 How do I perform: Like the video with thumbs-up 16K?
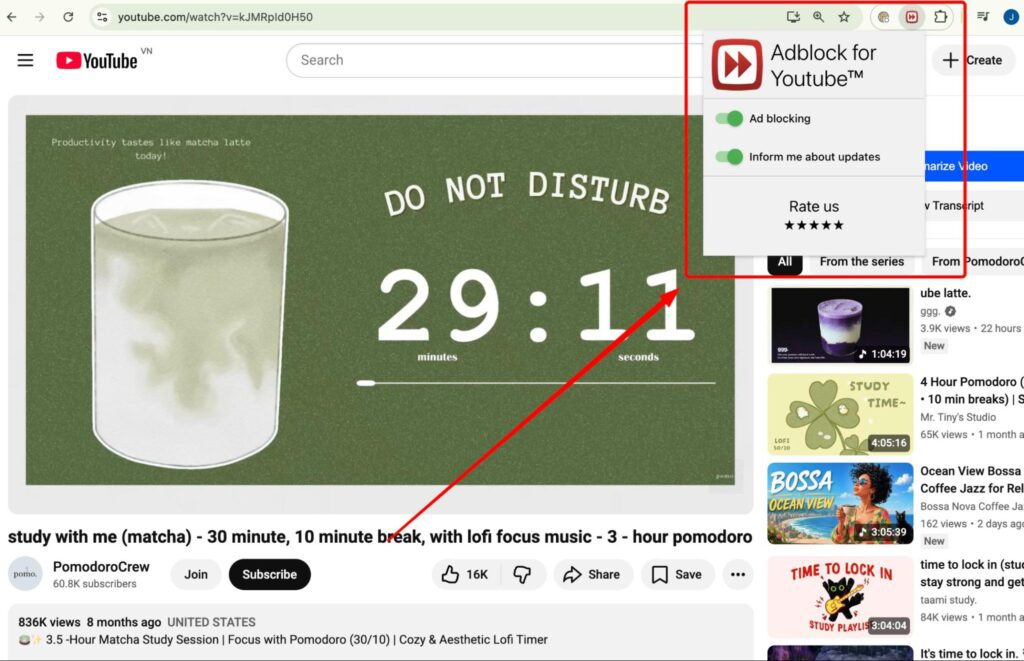pyautogui.click(x=464, y=574)
